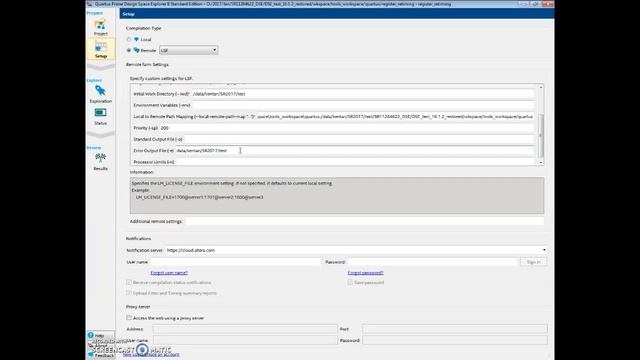Screen dimensions: 640x360
Task: Open the Status sidebar icon
Action: tap(100, 116)
